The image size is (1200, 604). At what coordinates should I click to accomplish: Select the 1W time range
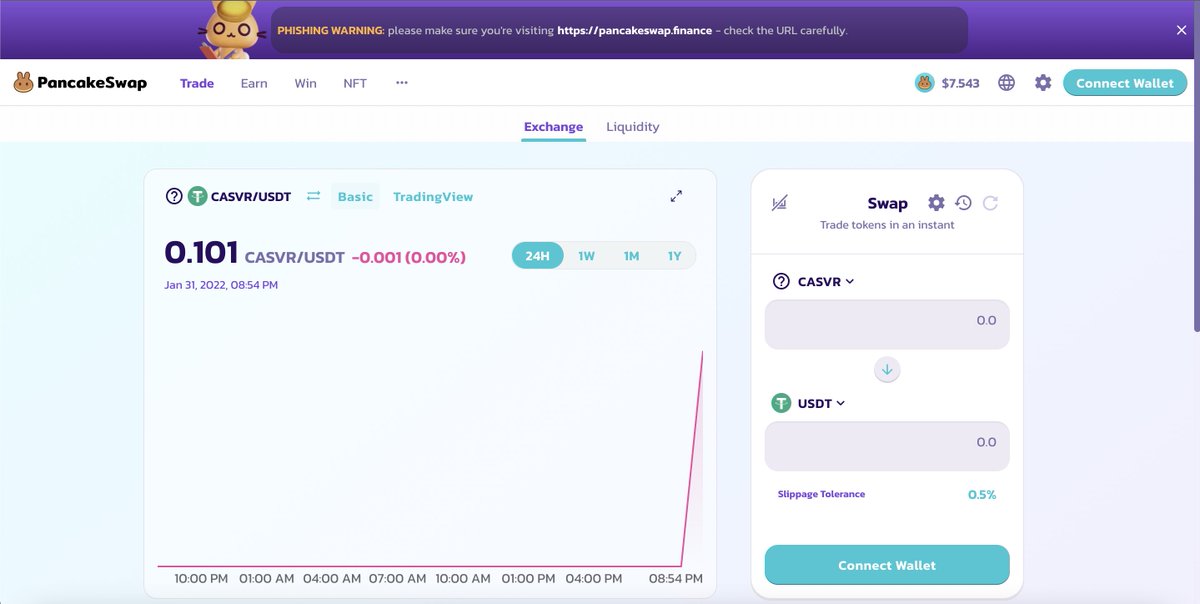click(x=586, y=256)
